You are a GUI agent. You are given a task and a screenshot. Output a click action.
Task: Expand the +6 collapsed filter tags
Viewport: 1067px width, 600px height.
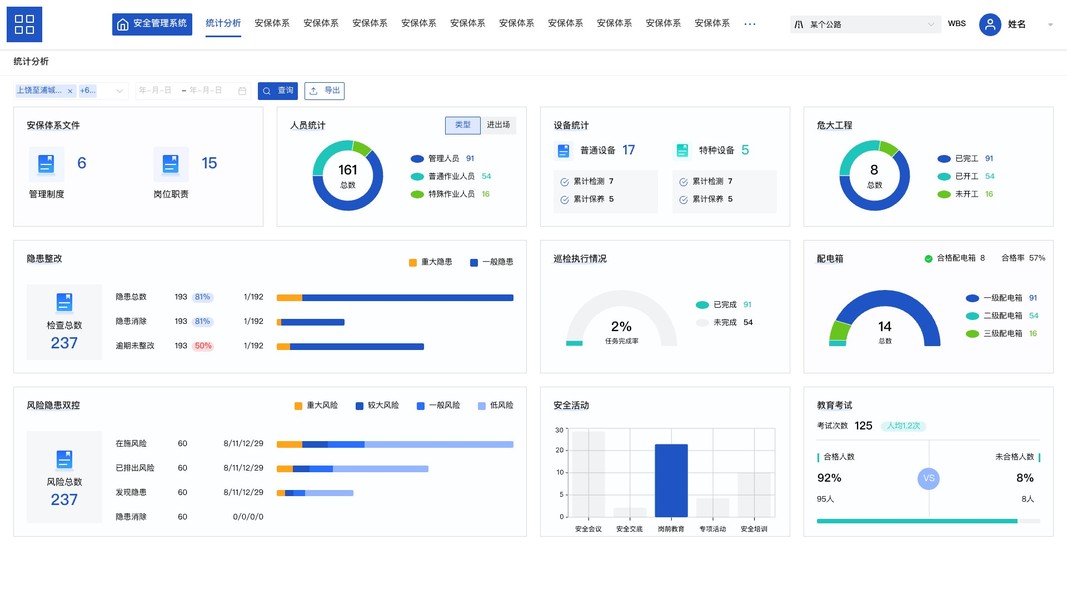point(88,90)
